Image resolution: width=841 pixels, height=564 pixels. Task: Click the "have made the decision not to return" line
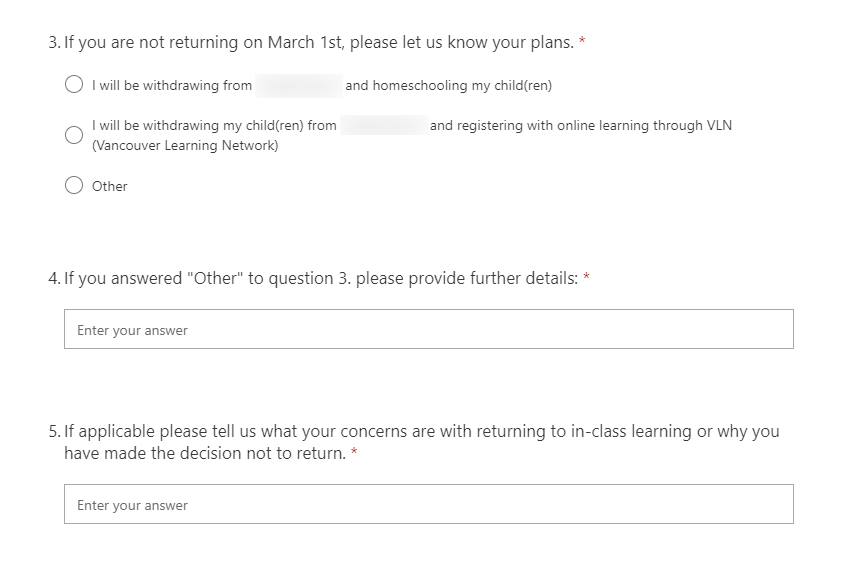(205, 454)
